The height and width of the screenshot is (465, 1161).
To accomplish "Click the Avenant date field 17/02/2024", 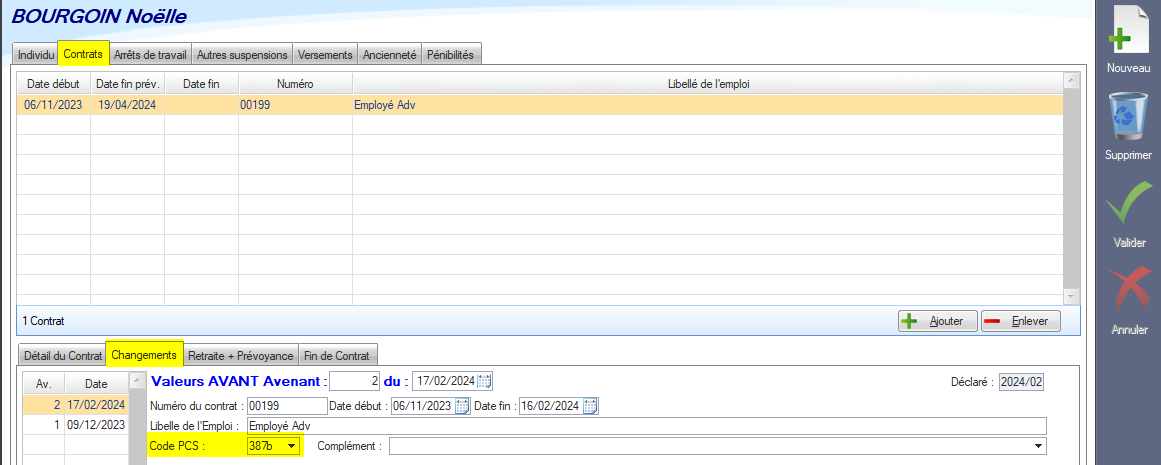I will (x=445, y=381).
